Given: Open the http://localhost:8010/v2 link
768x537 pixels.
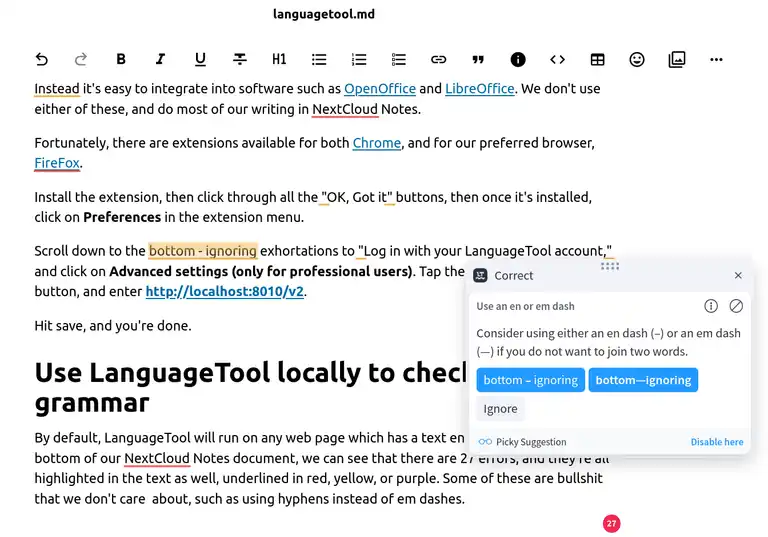Looking at the screenshot, I should (224, 292).
